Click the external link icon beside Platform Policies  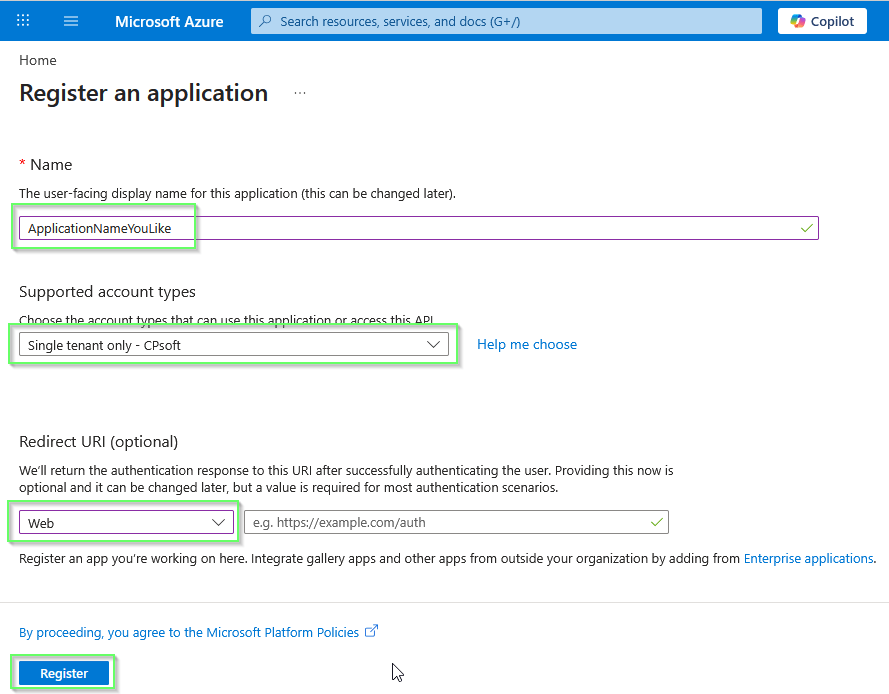tap(371, 631)
